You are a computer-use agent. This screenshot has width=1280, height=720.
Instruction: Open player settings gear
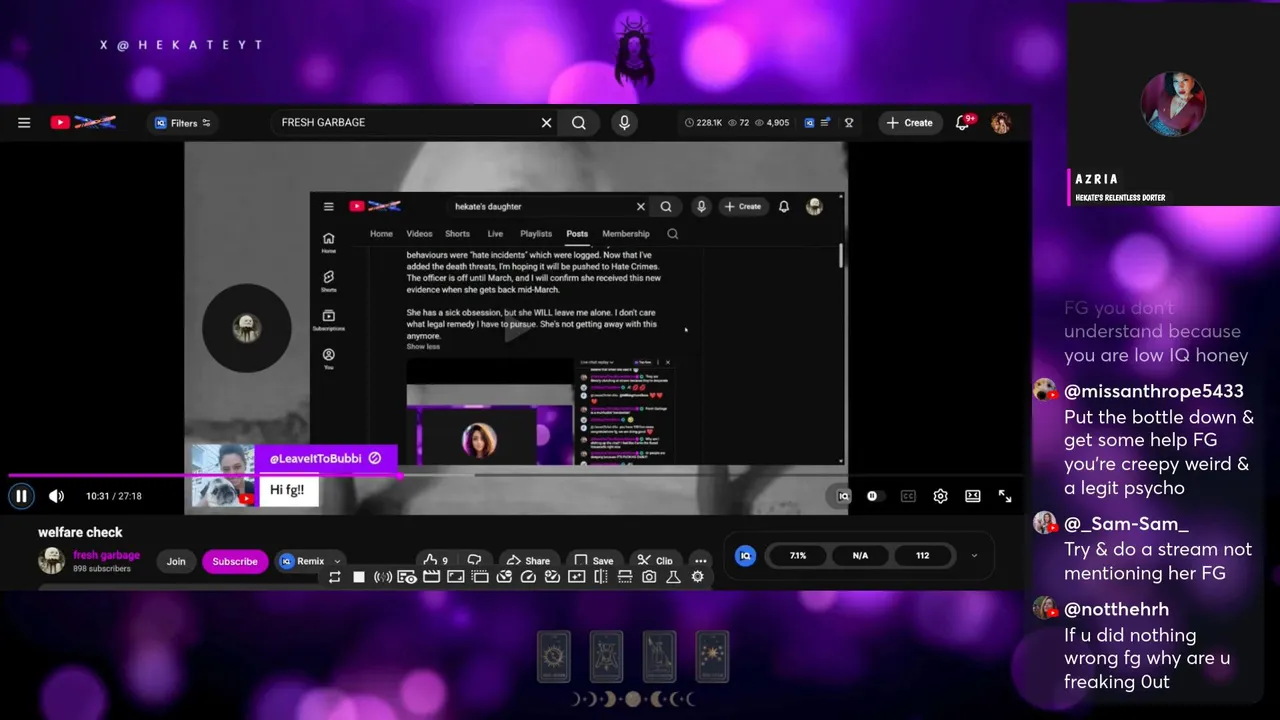940,496
